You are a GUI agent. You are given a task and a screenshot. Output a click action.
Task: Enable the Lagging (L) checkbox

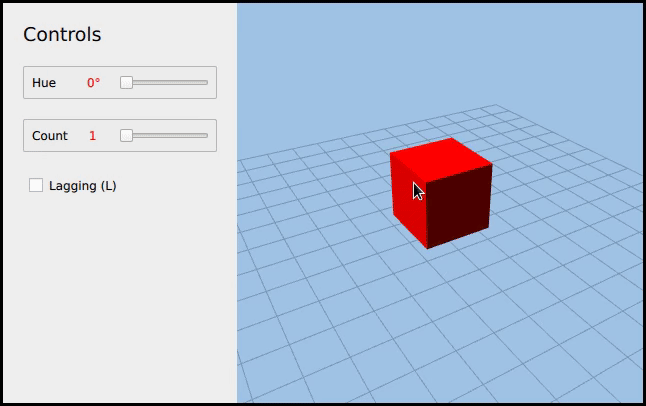tap(36, 185)
